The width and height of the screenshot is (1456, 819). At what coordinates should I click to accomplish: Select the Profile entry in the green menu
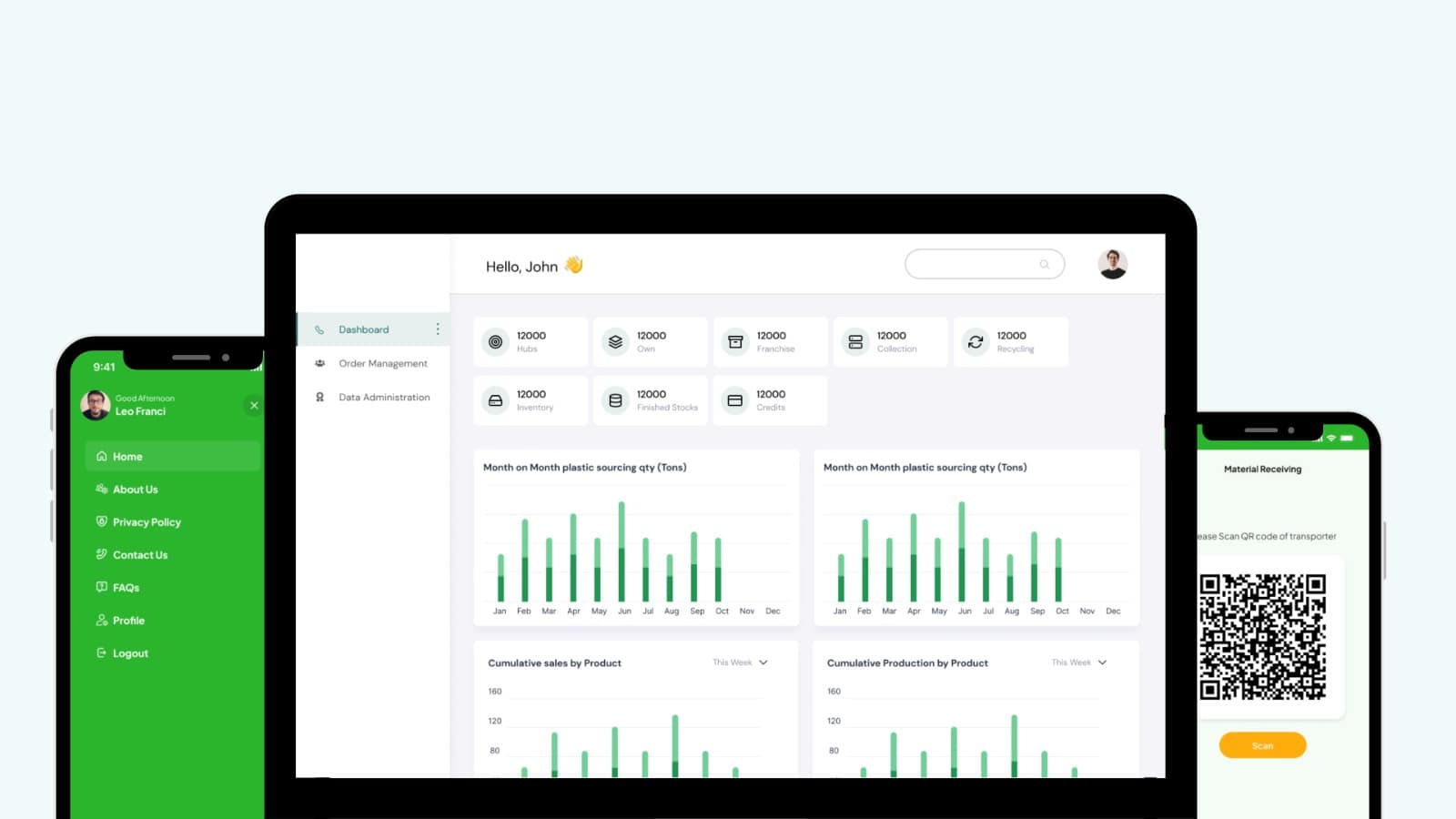[127, 620]
